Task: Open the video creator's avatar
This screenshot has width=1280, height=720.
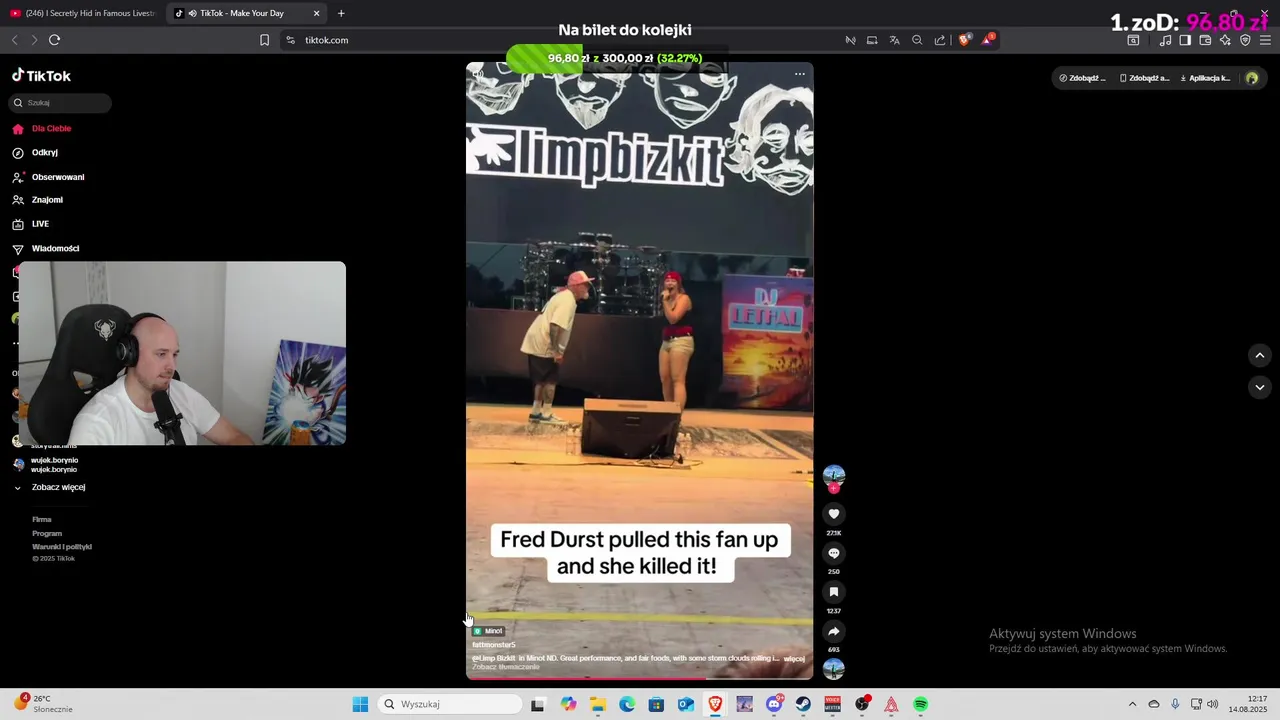Action: [834, 476]
